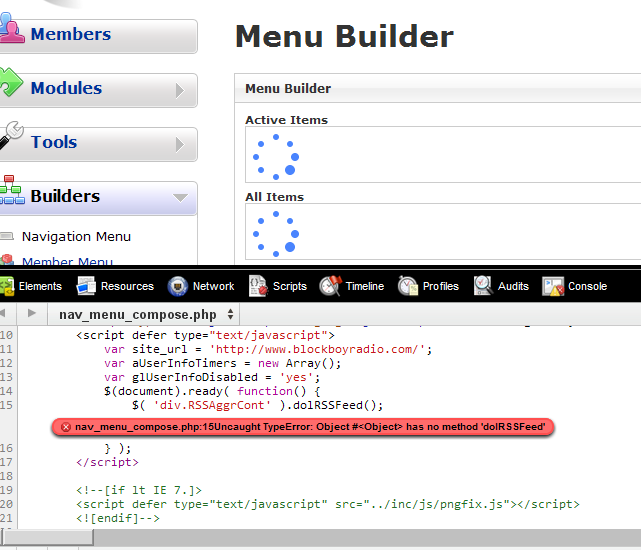Click the Navigation Menu item icon
Viewport: 641px width, 550px height.
point(7,236)
